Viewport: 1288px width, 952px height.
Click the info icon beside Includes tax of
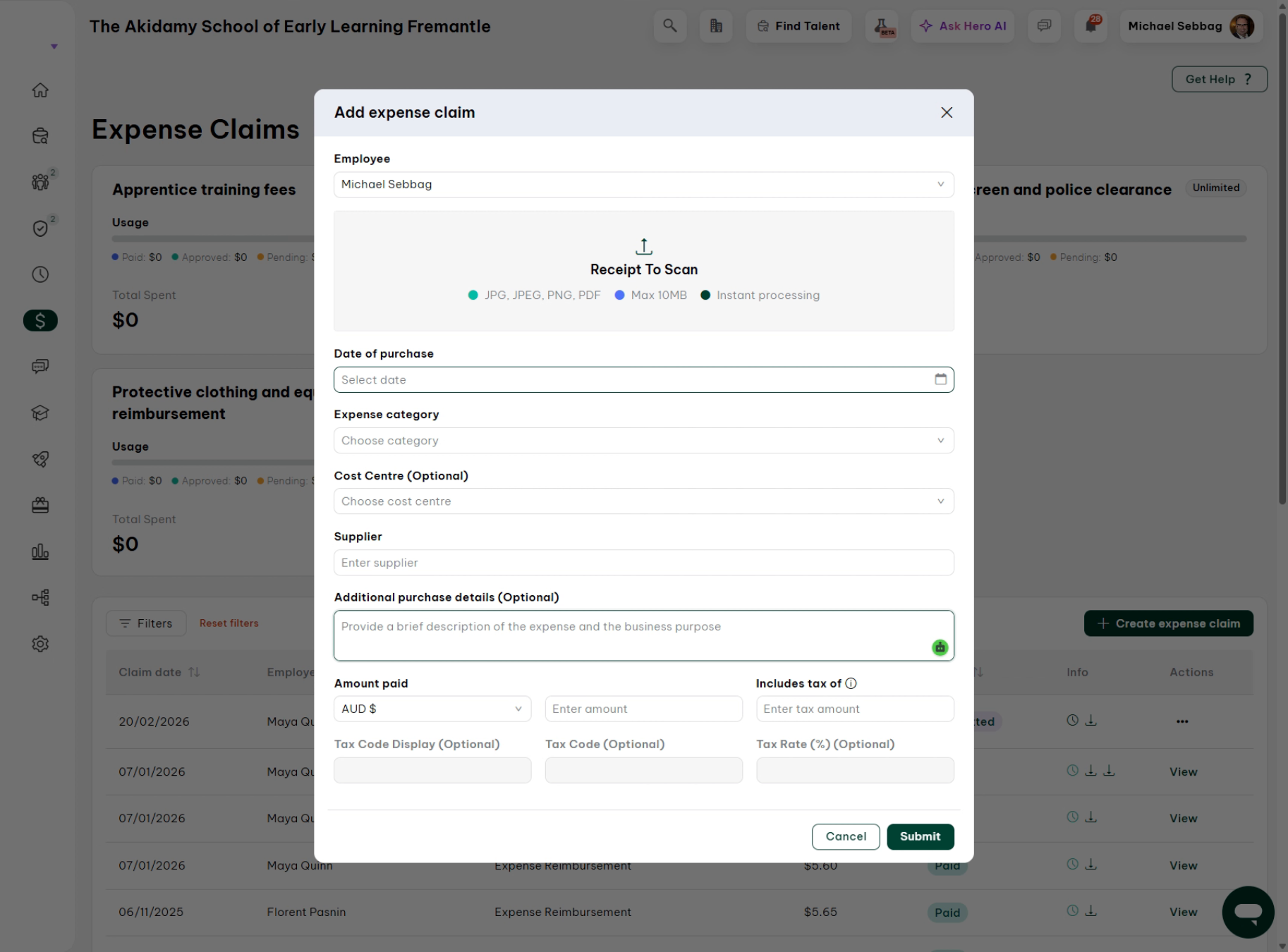point(851,683)
